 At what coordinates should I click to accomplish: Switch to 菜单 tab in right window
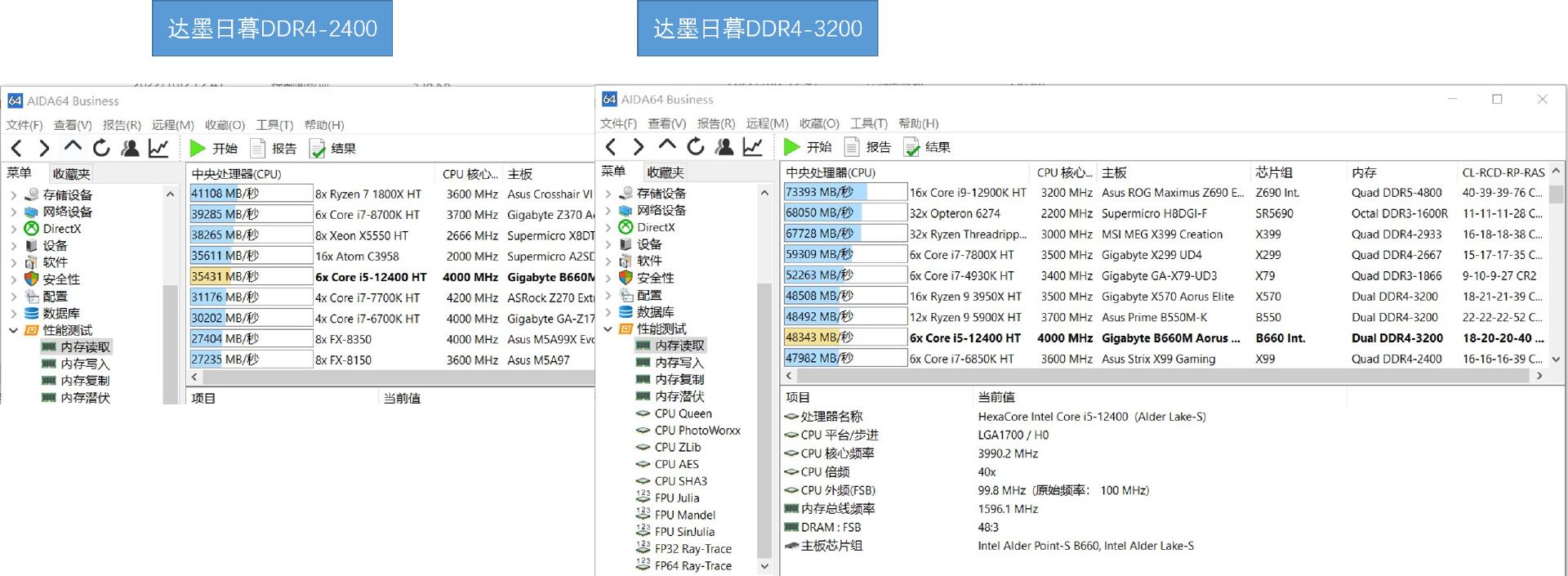click(x=613, y=172)
